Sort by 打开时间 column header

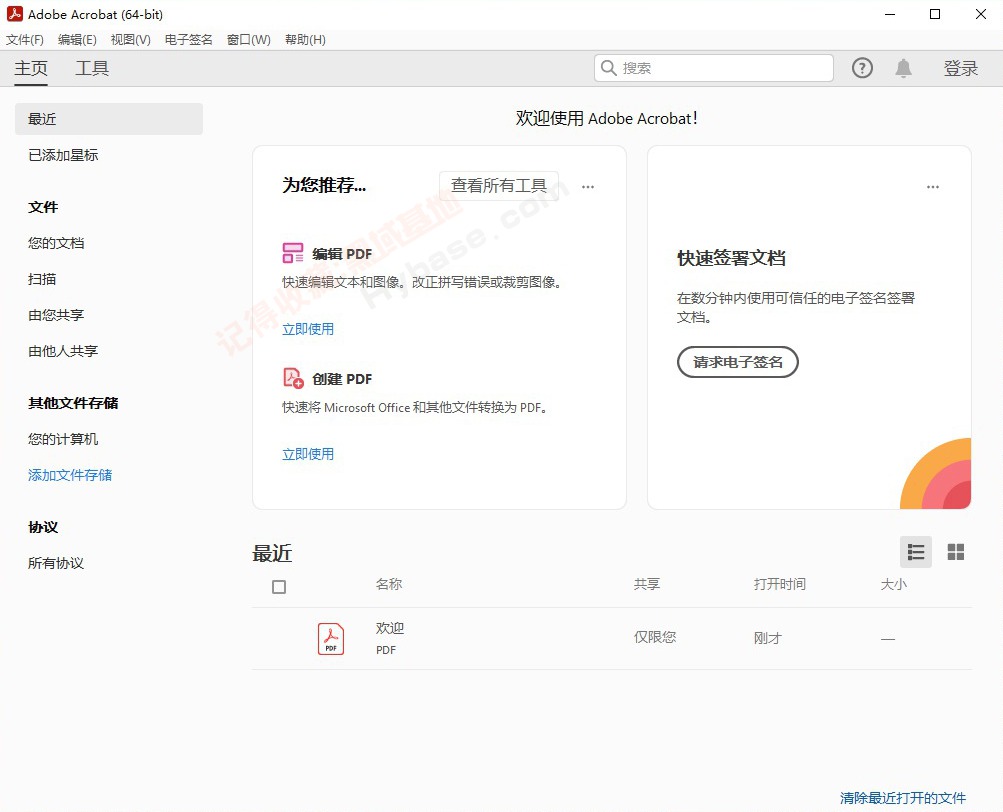pyautogui.click(x=780, y=584)
